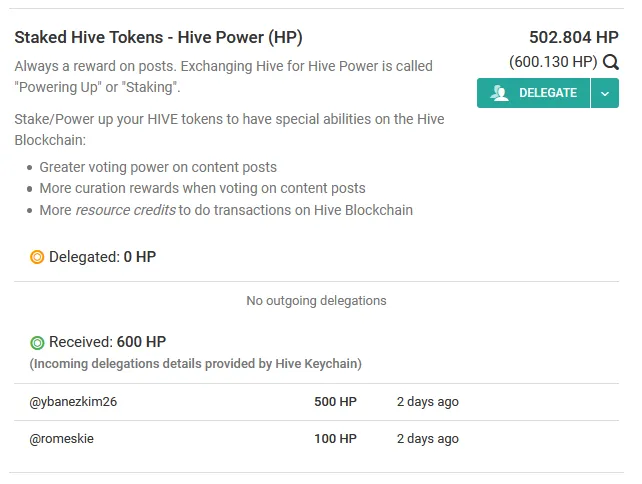This screenshot has width=642, height=484.
Task: Click the Delegated: 0 HP label
Action: 102,257
